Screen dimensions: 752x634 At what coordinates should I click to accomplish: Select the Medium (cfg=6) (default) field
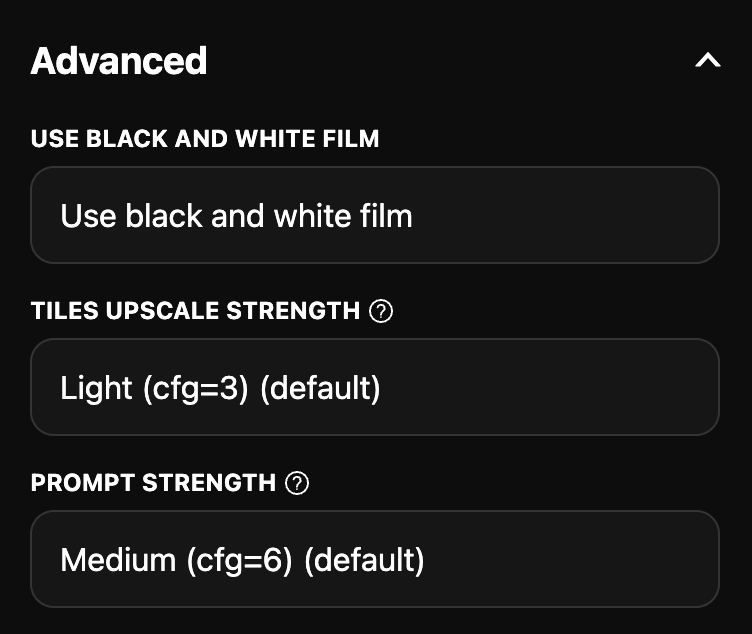click(x=375, y=559)
